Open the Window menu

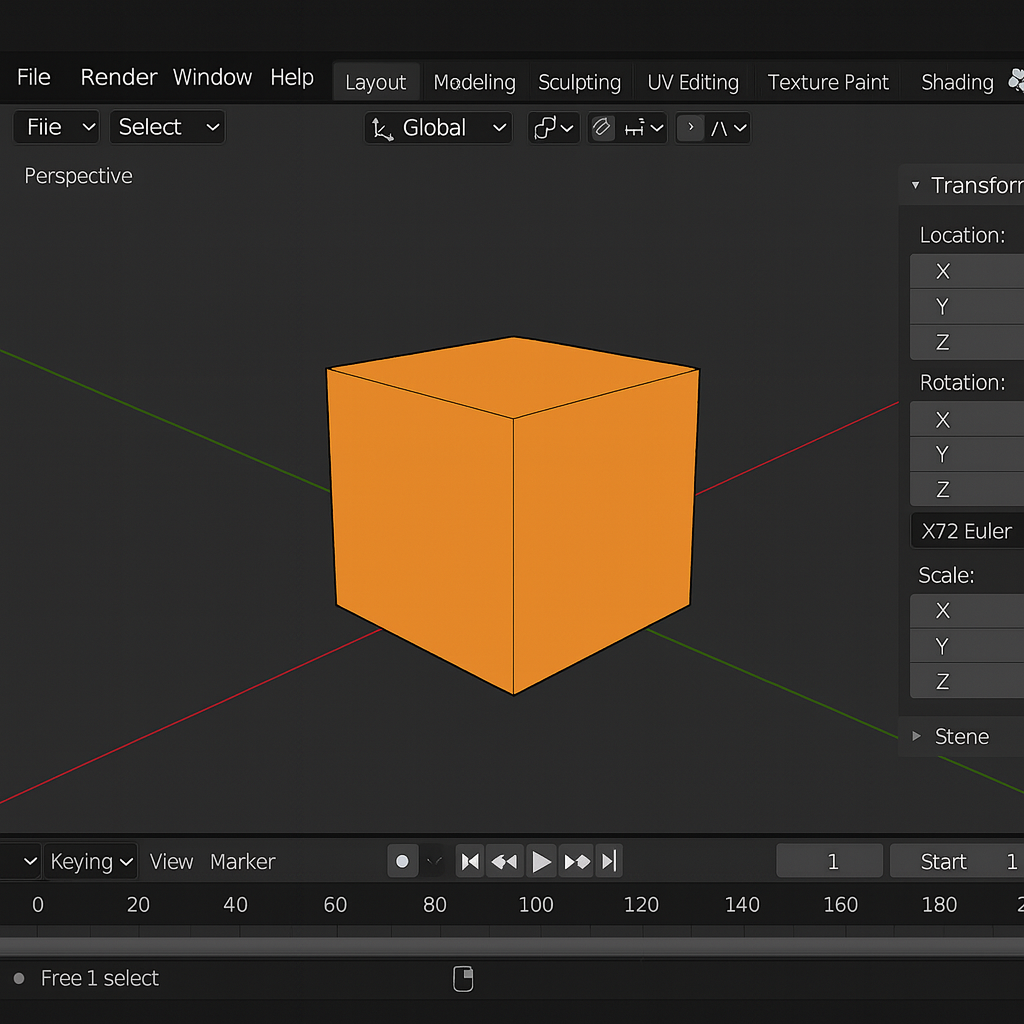click(x=212, y=77)
